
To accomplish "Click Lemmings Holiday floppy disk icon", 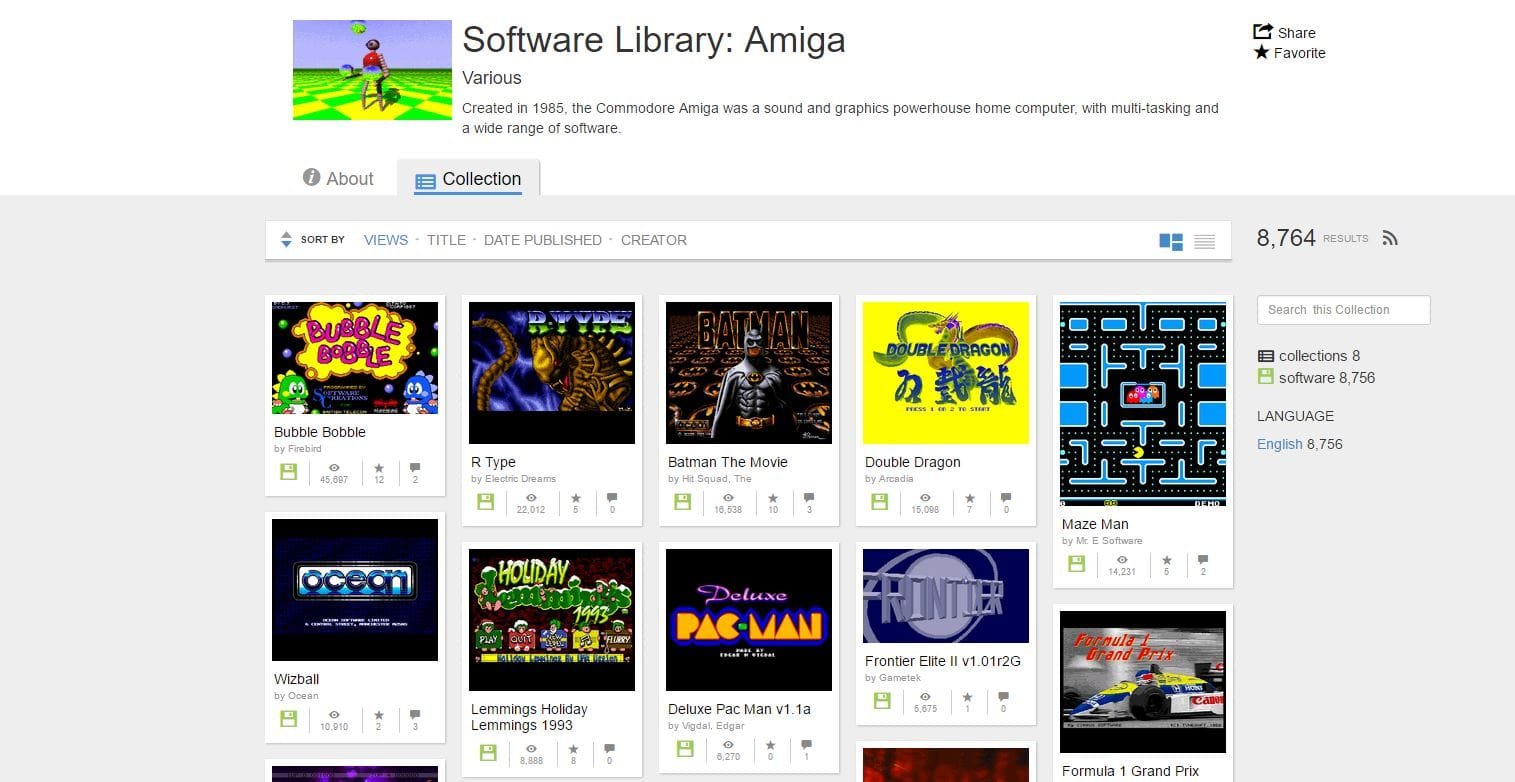I will (486, 752).
